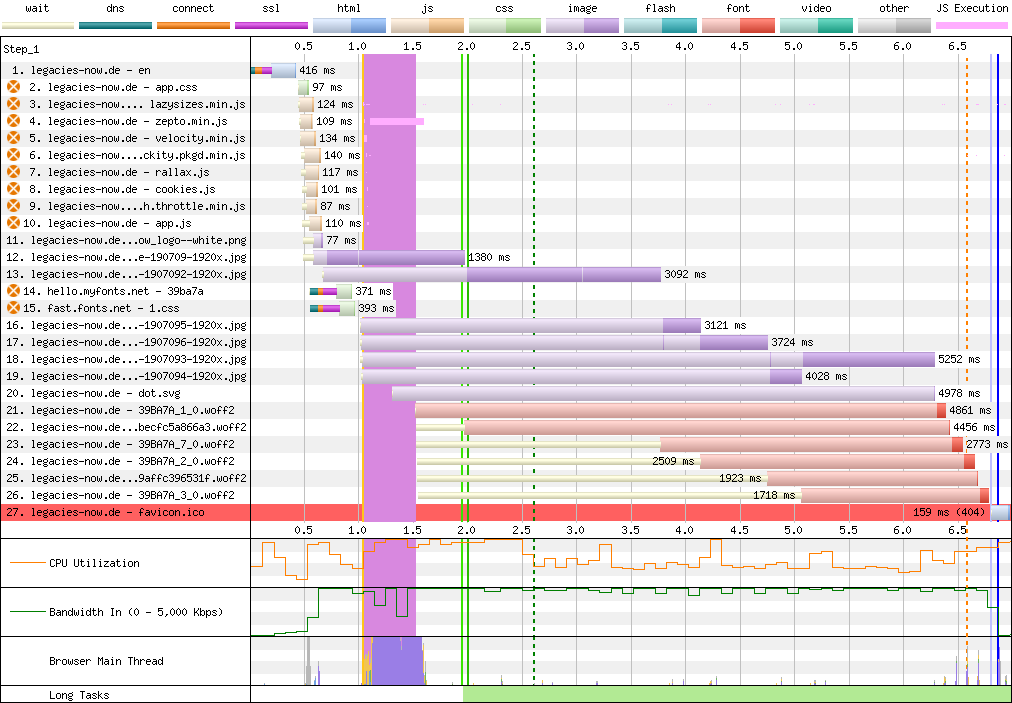Click the 159 ms (404) timing label
The width and height of the screenshot is (1012, 703).
point(949,512)
